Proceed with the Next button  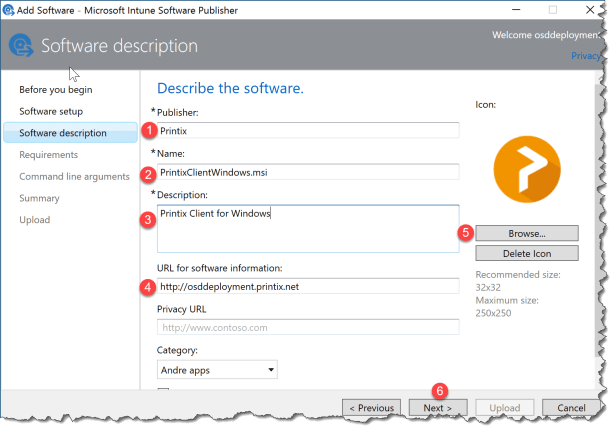point(437,408)
